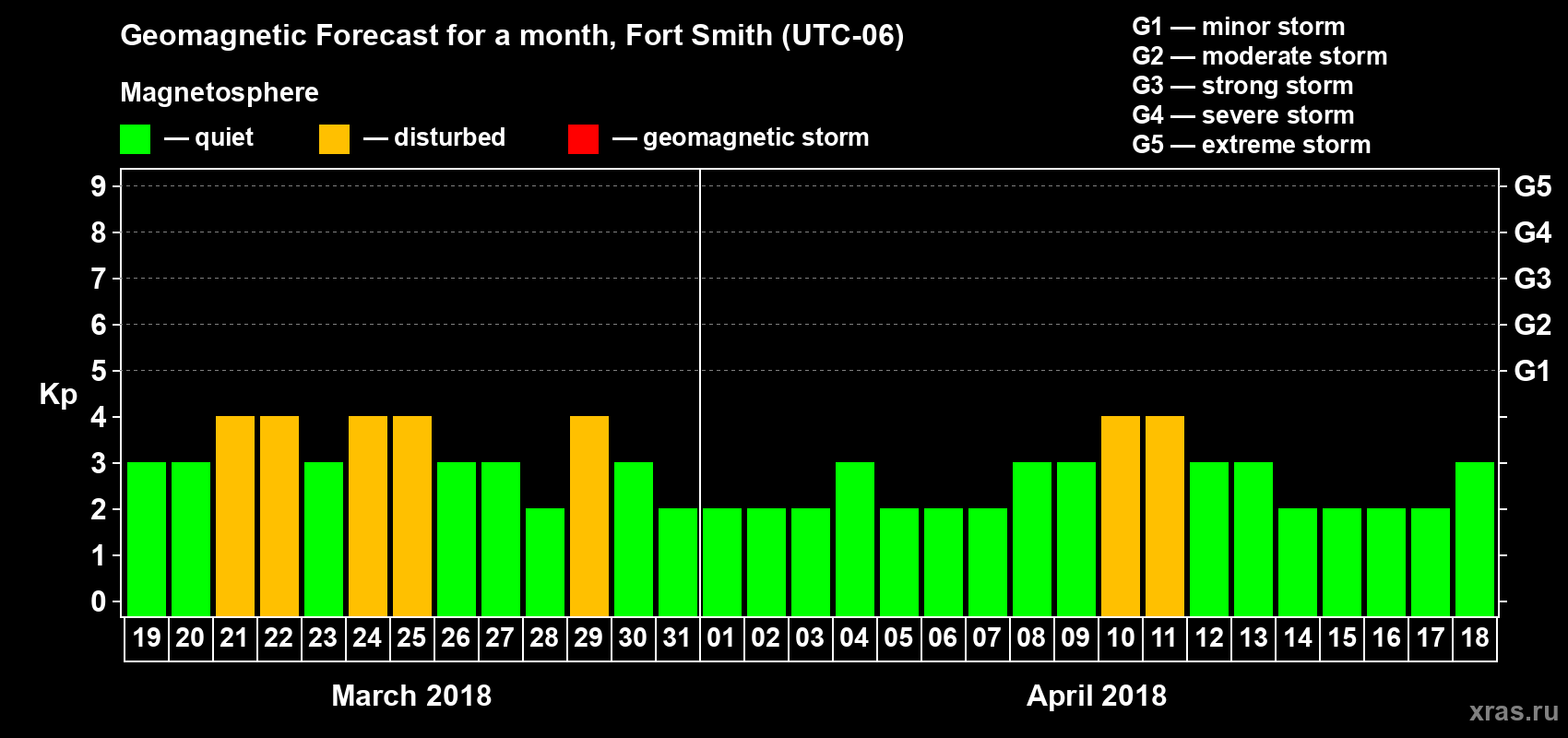
Task: Click the '— quiet' legend text
Action: 208,138
